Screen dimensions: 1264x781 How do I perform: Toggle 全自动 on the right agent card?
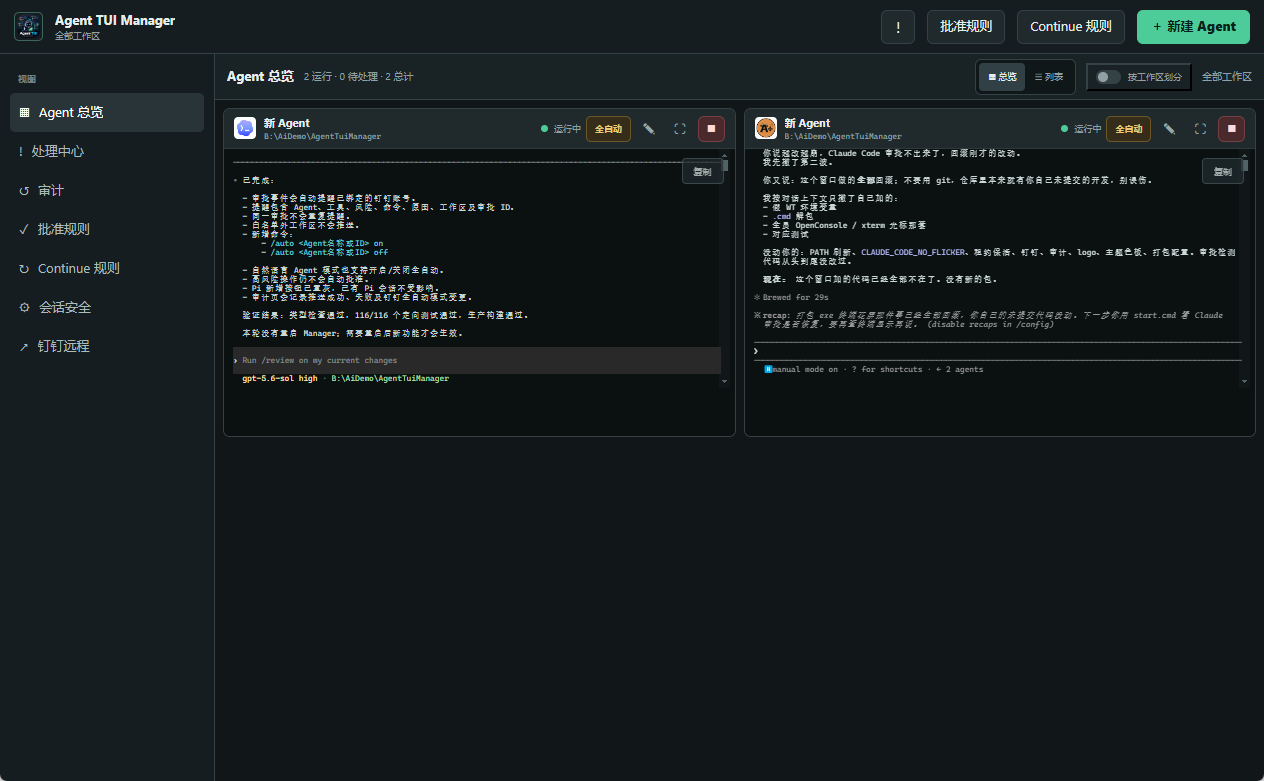coord(1128,128)
